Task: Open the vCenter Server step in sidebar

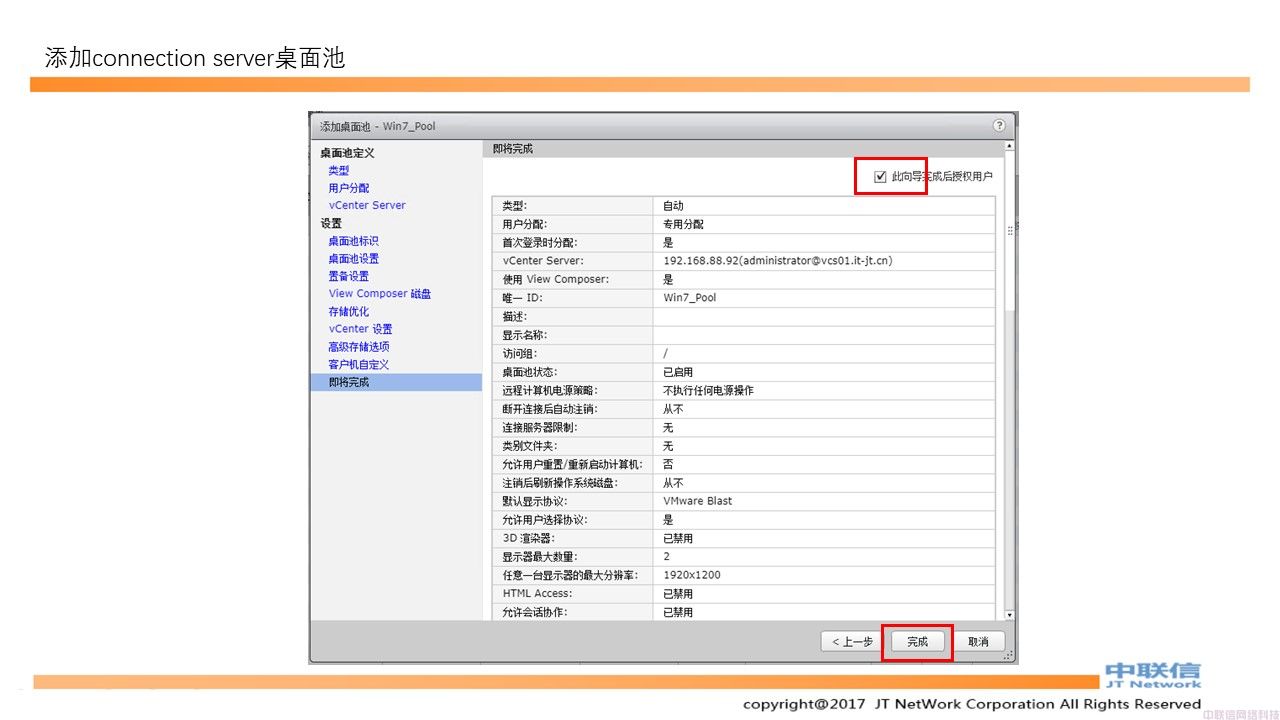Action: [x=367, y=205]
